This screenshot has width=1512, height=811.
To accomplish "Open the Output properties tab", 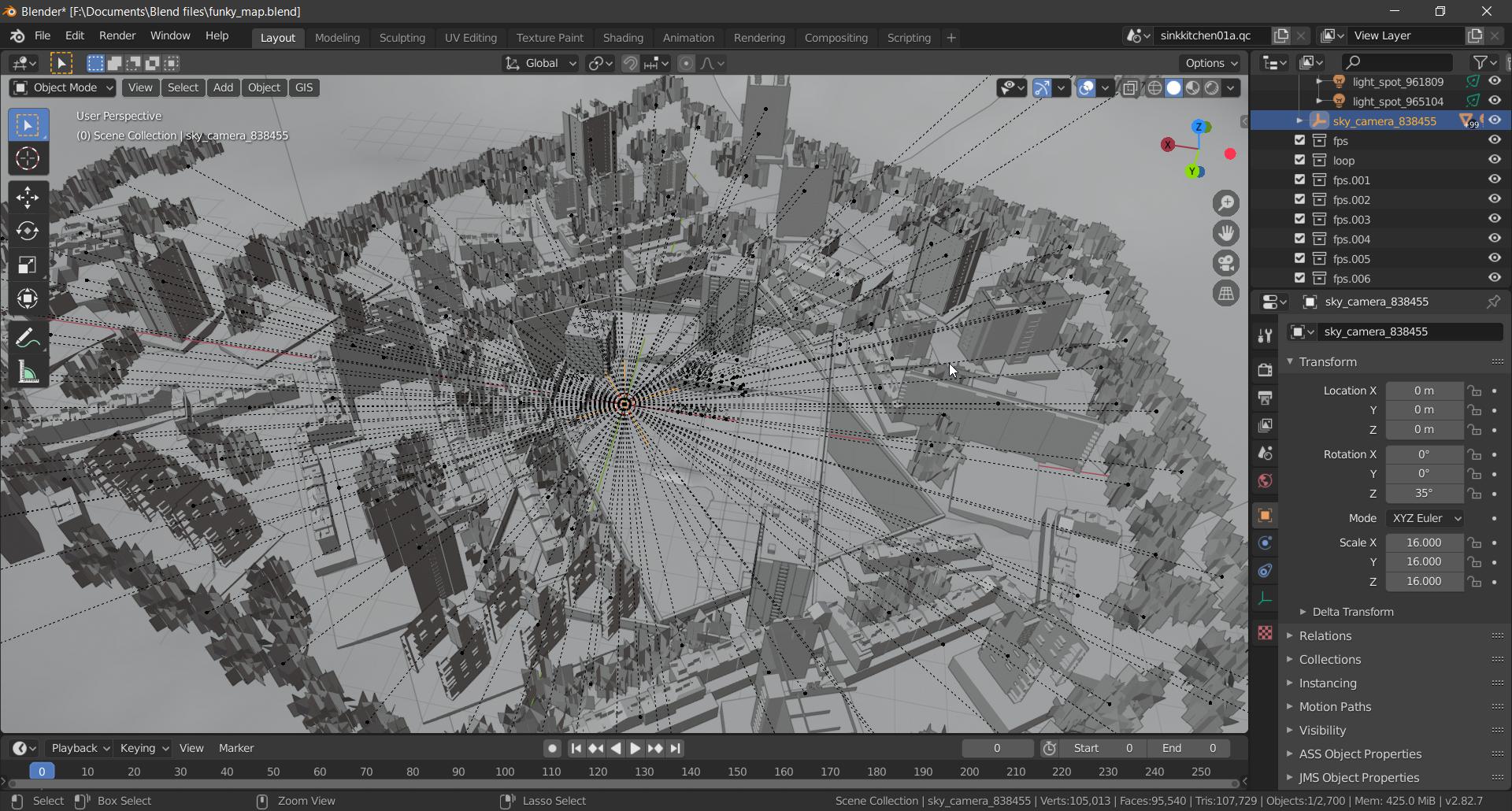I will click(x=1265, y=398).
